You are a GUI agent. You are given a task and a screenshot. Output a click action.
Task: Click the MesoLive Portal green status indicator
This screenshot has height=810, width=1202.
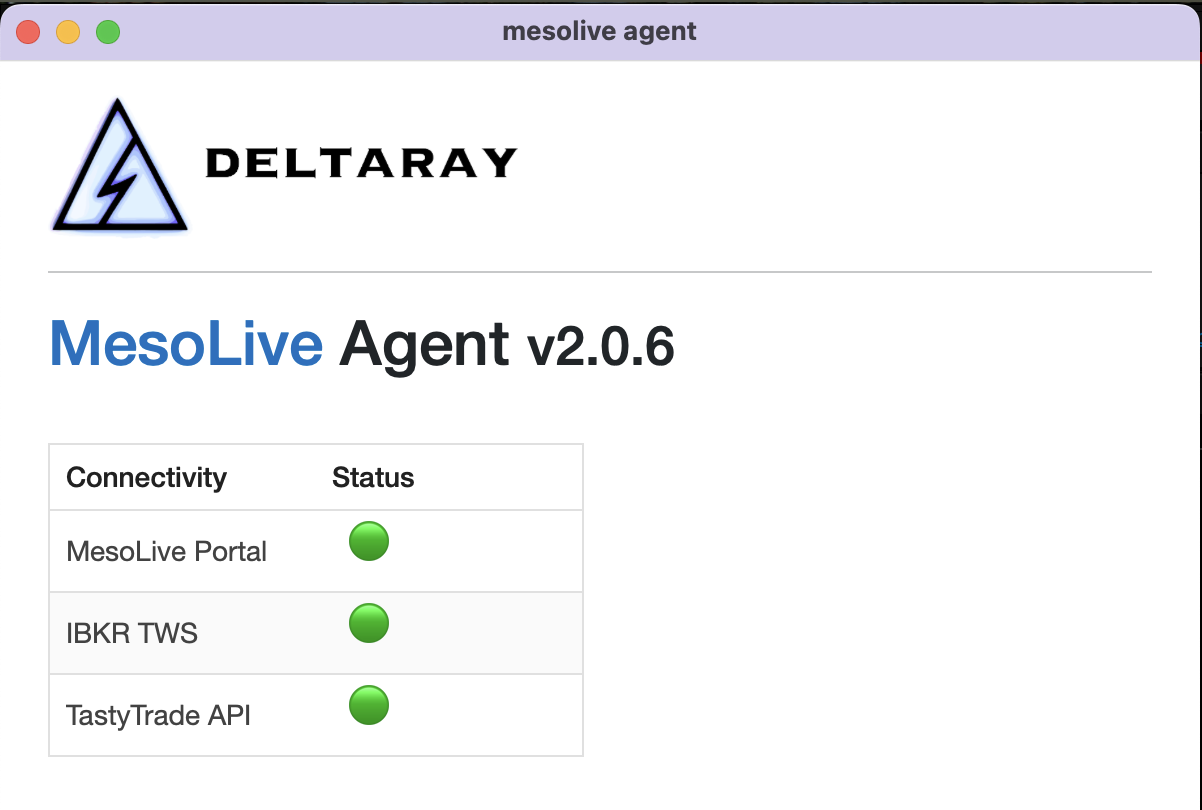pyautogui.click(x=368, y=541)
